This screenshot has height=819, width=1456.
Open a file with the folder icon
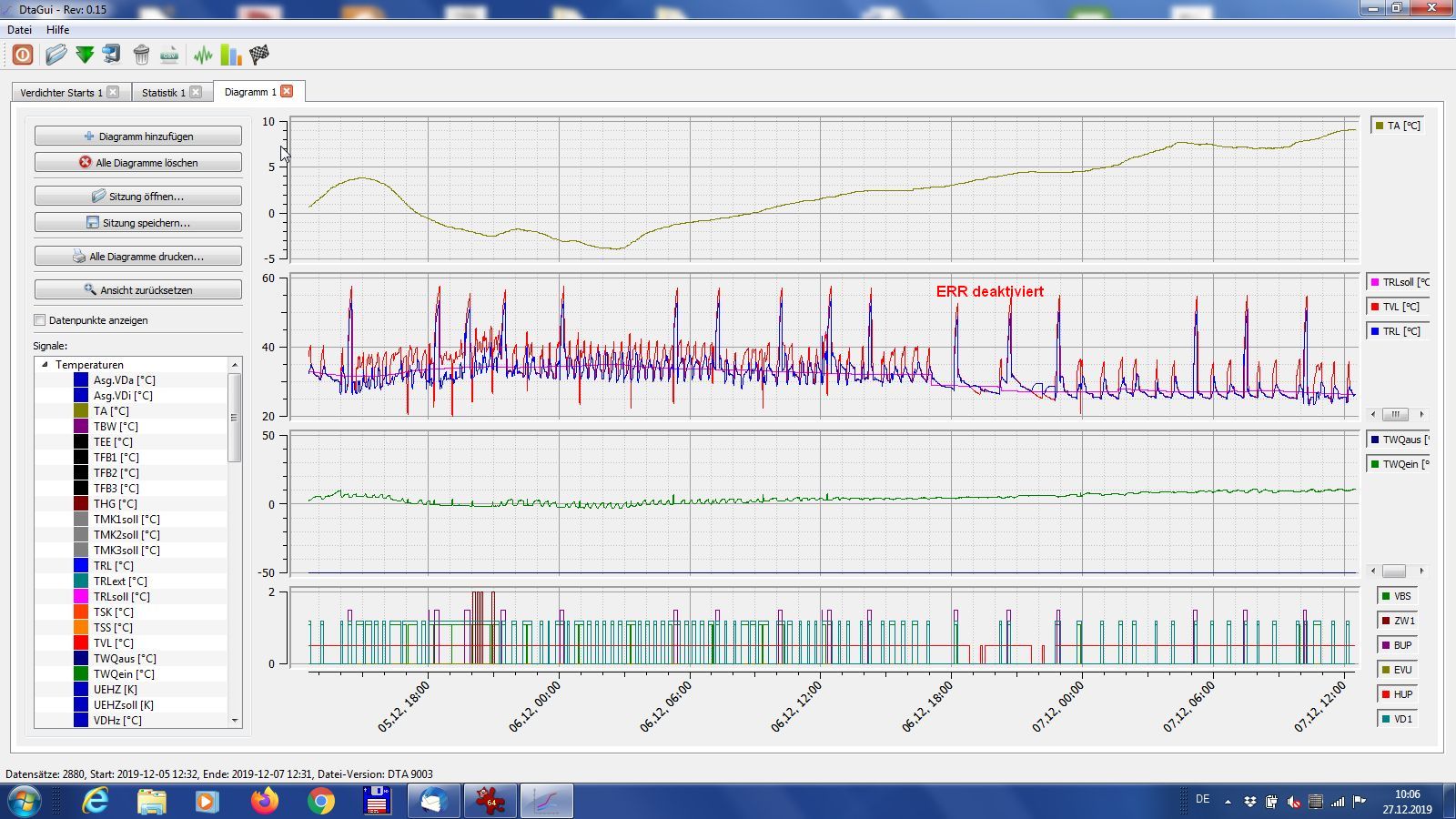coord(56,55)
